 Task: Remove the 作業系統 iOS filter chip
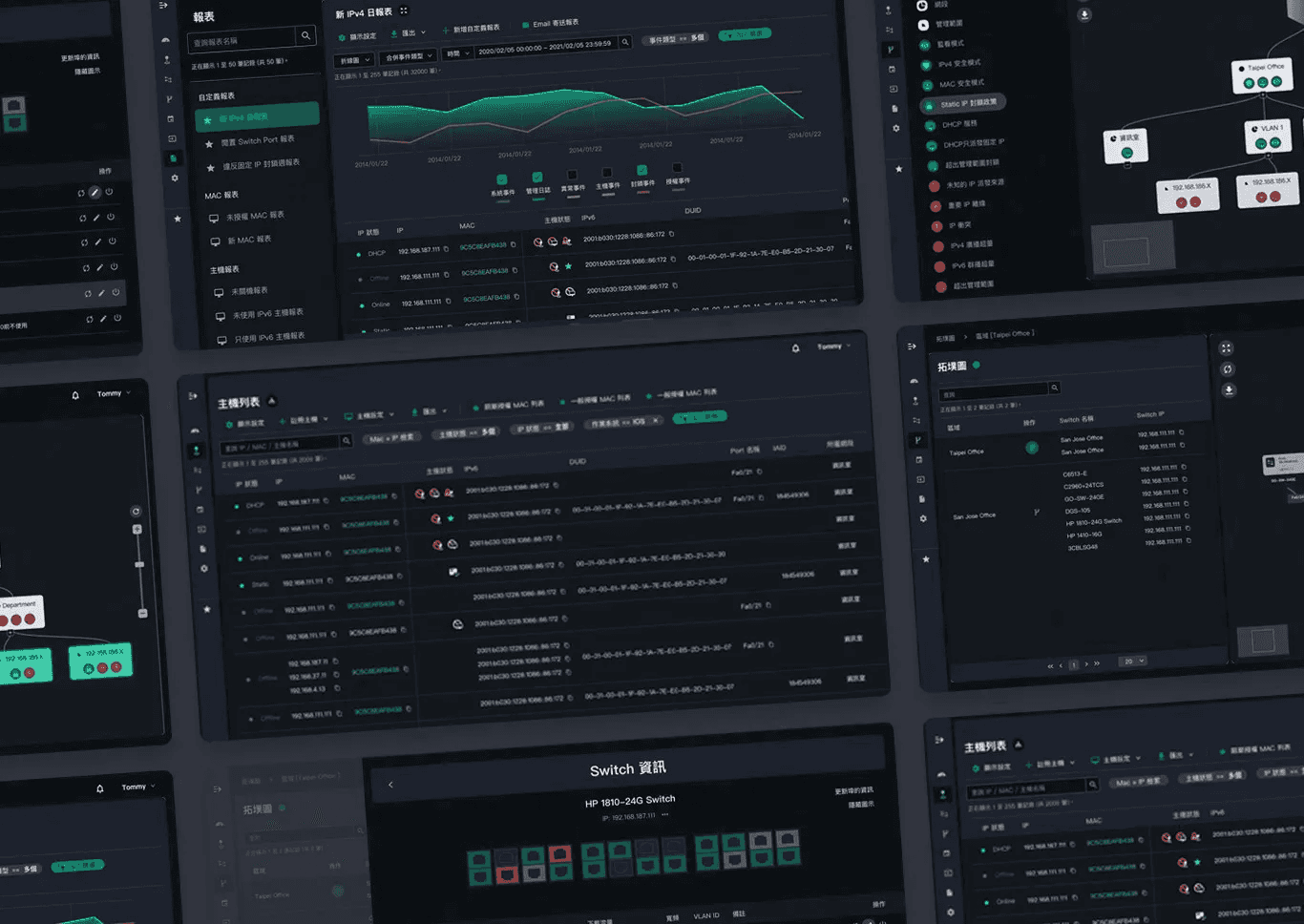[656, 420]
